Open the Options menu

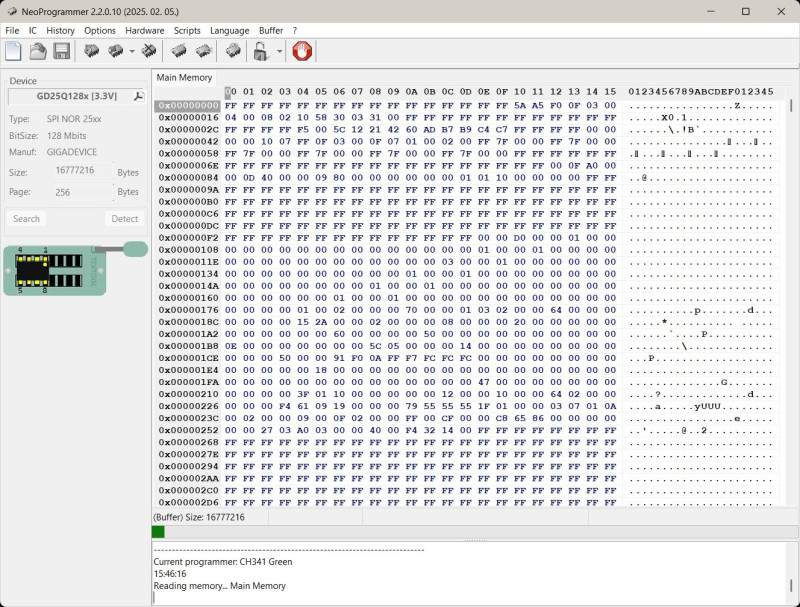(x=100, y=31)
